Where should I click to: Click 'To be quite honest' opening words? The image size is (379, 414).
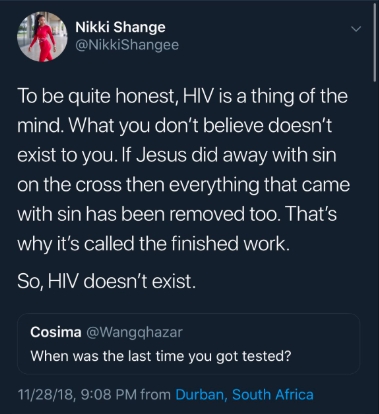pos(97,96)
